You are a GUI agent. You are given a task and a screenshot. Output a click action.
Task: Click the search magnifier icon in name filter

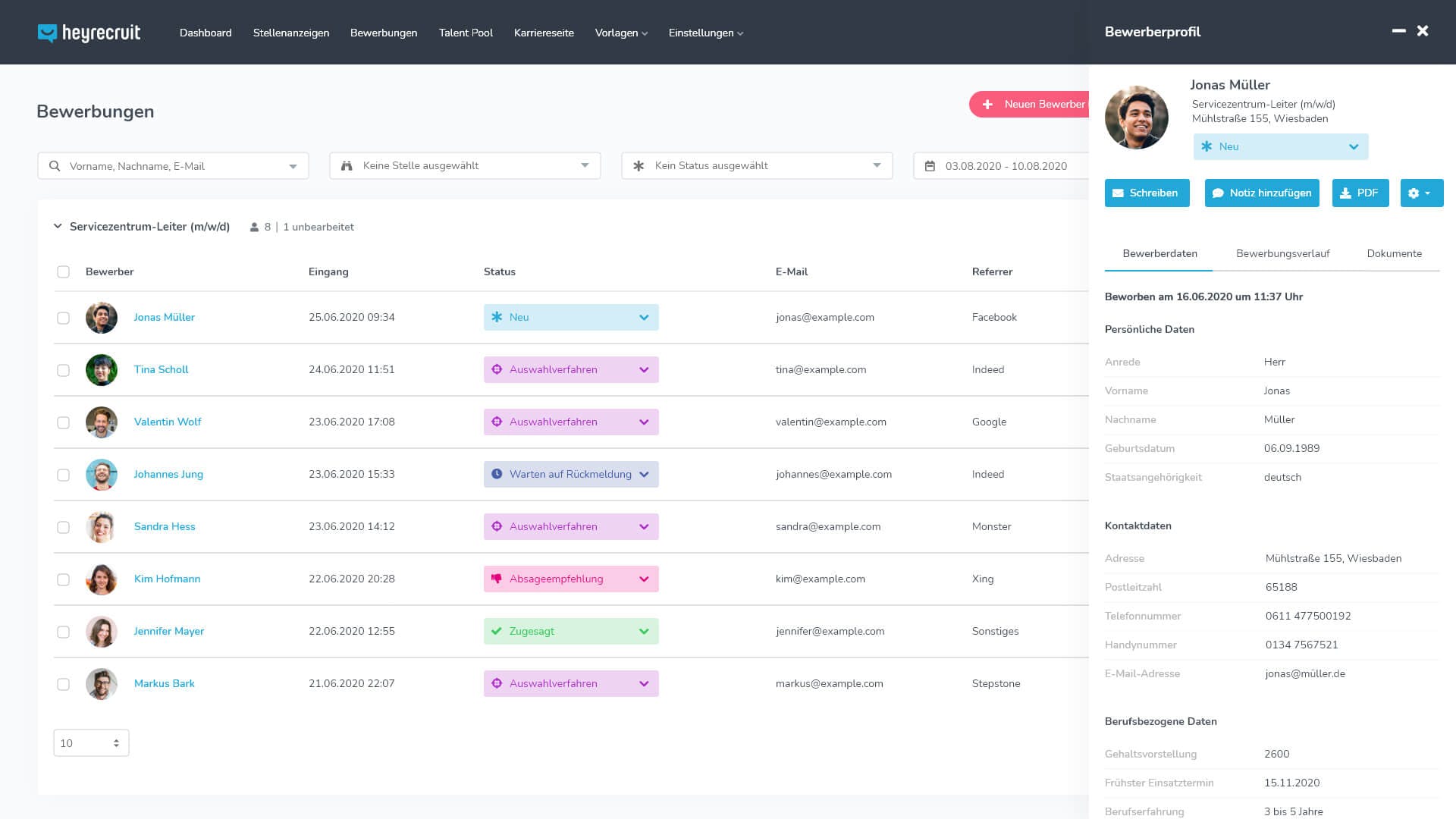(55, 166)
